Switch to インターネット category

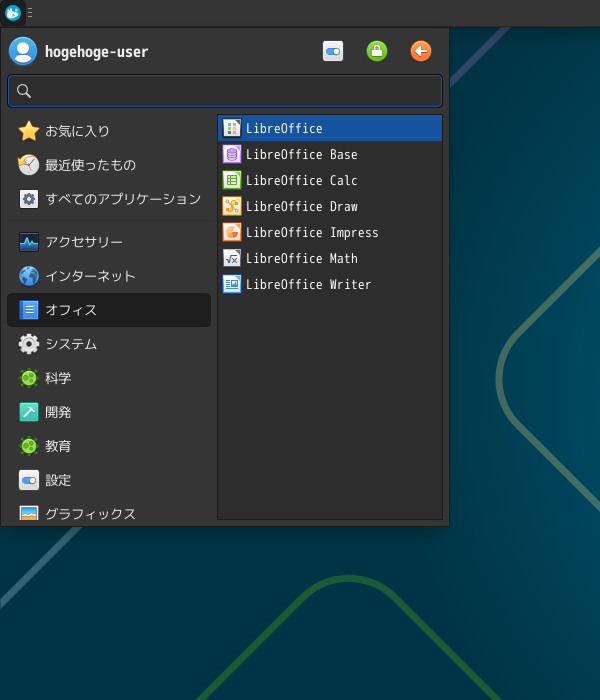point(90,276)
